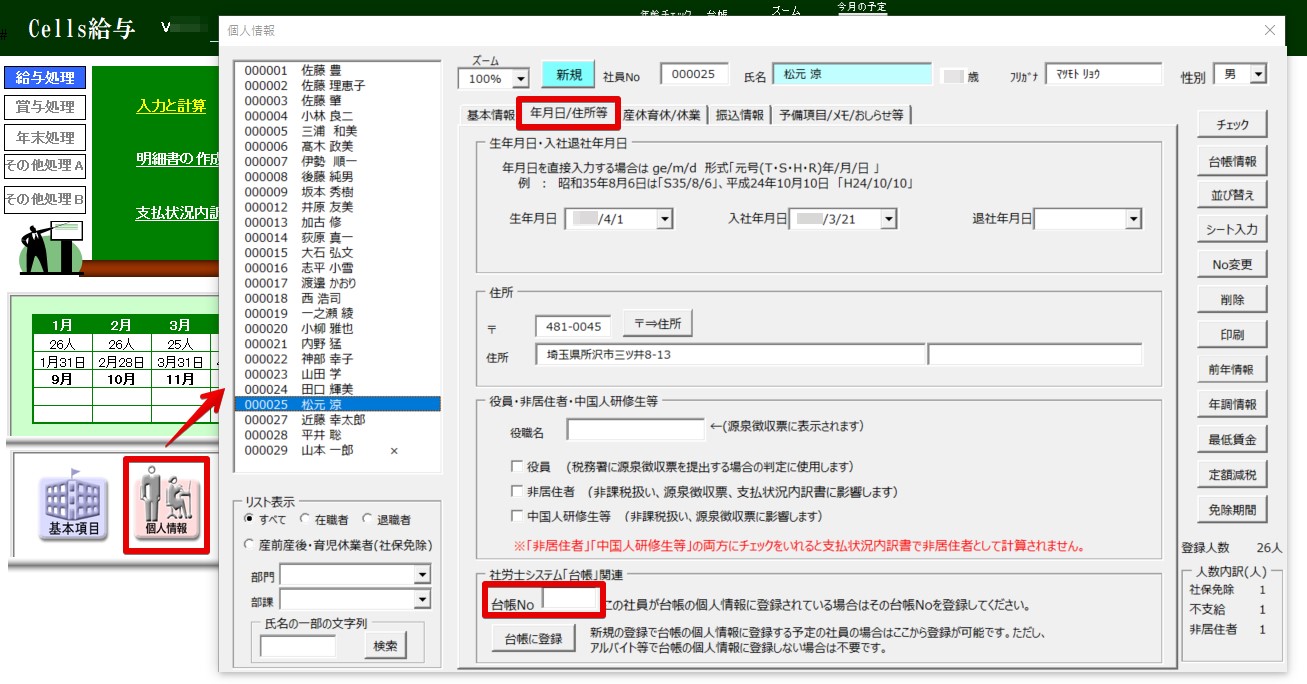Screen dimensions: 1307x684
Task: Check the 役員 checkbox
Action: 517,467
